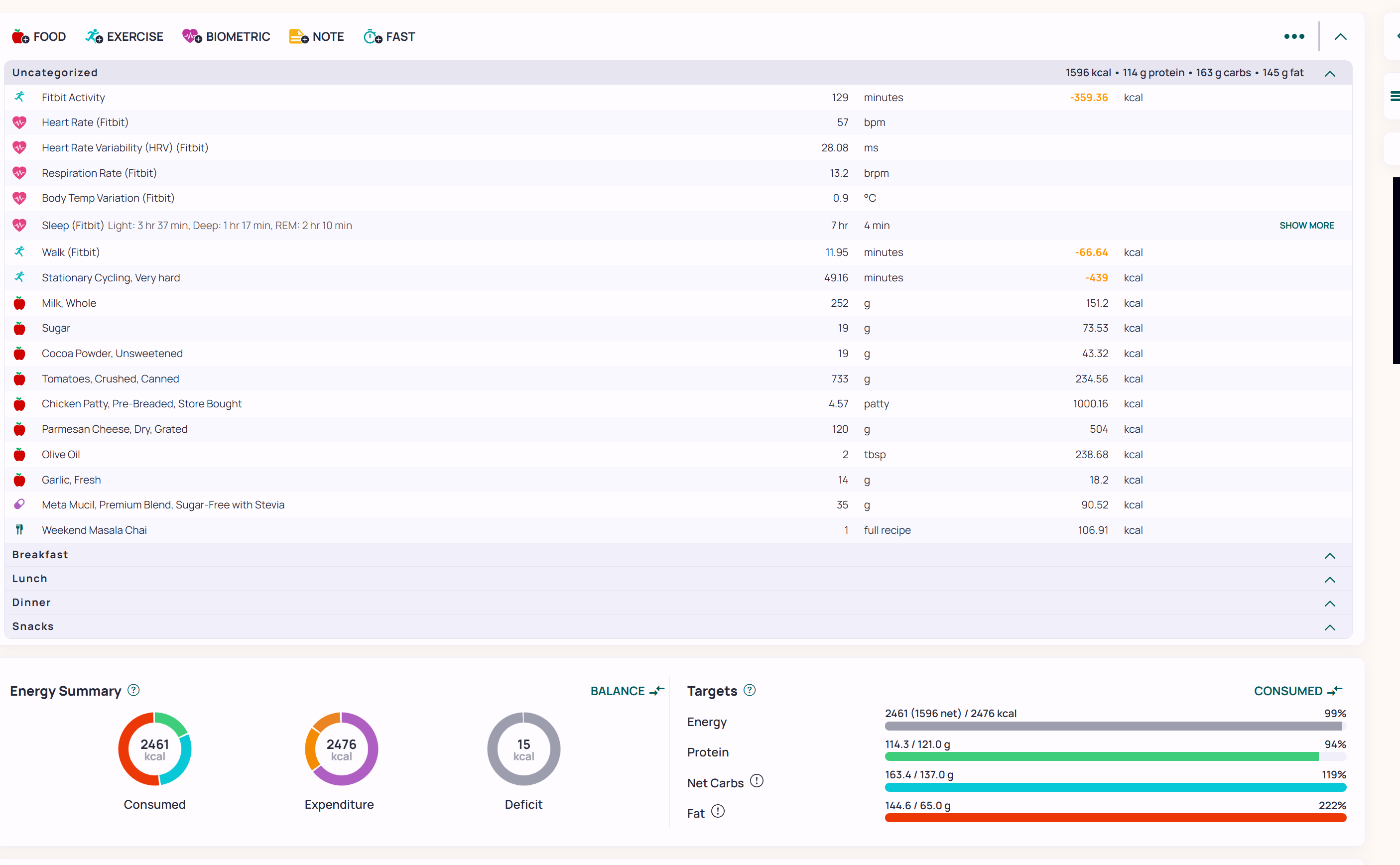Expand the Snacks section chevron

click(x=1330, y=627)
